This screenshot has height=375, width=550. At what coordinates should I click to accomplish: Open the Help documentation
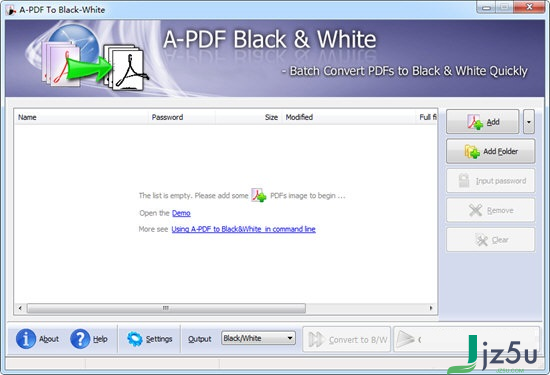89,339
